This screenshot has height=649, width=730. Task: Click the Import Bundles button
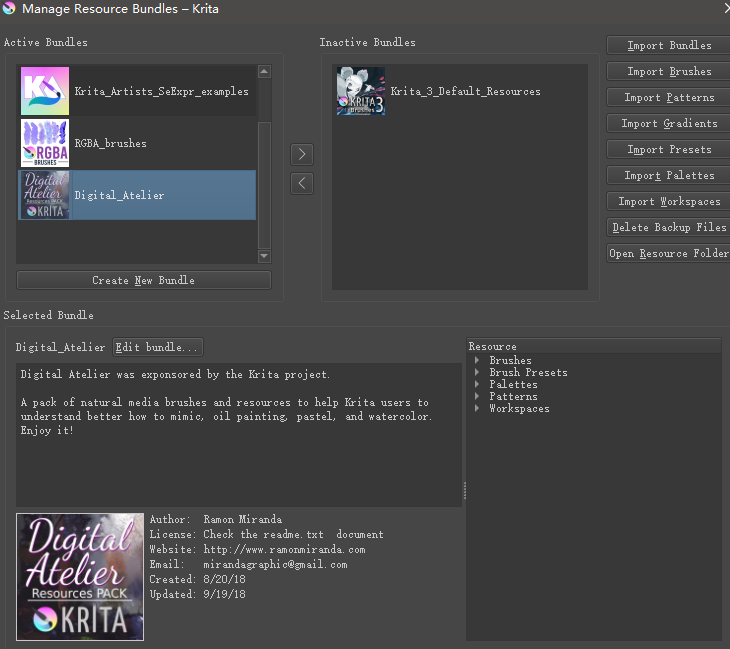(x=669, y=45)
